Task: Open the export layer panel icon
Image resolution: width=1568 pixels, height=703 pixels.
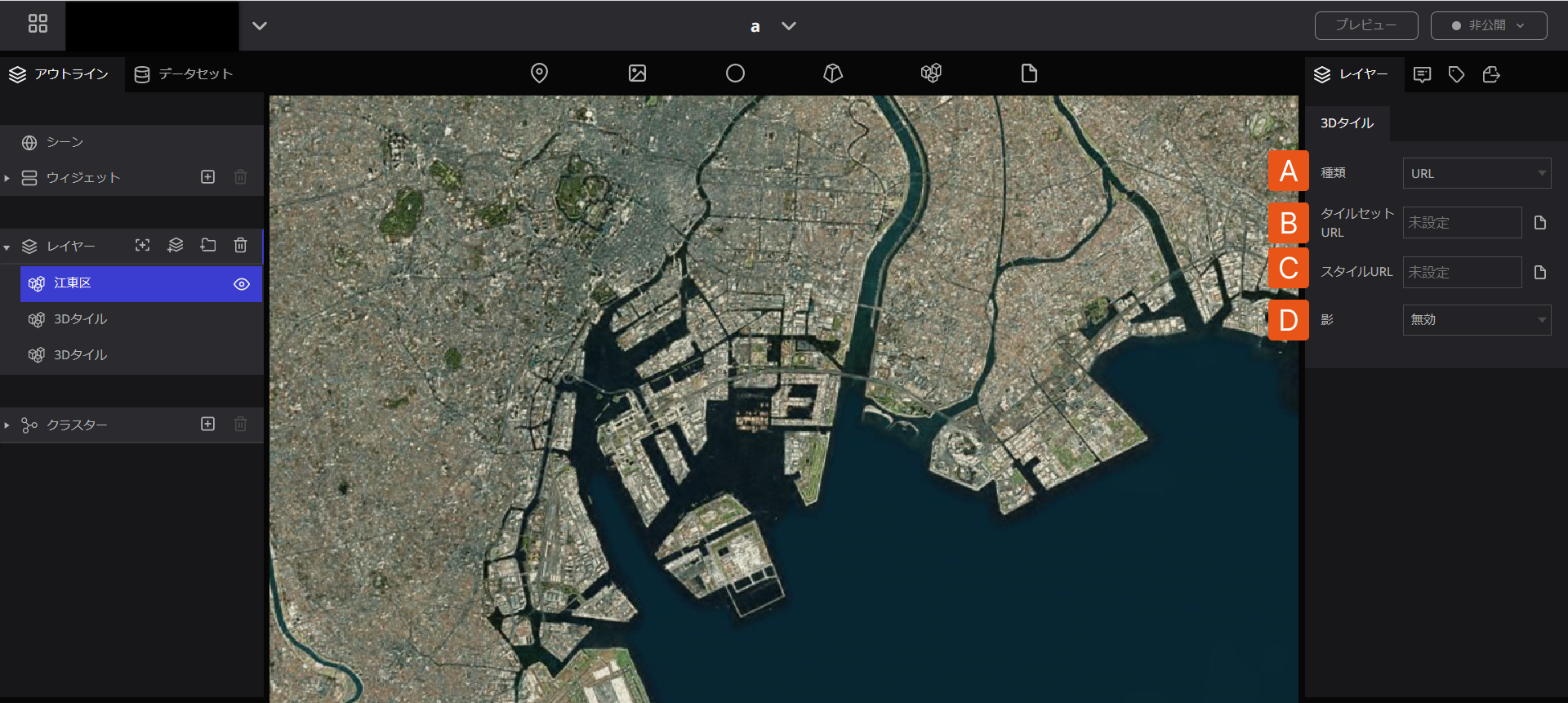Action: coord(1491,75)
